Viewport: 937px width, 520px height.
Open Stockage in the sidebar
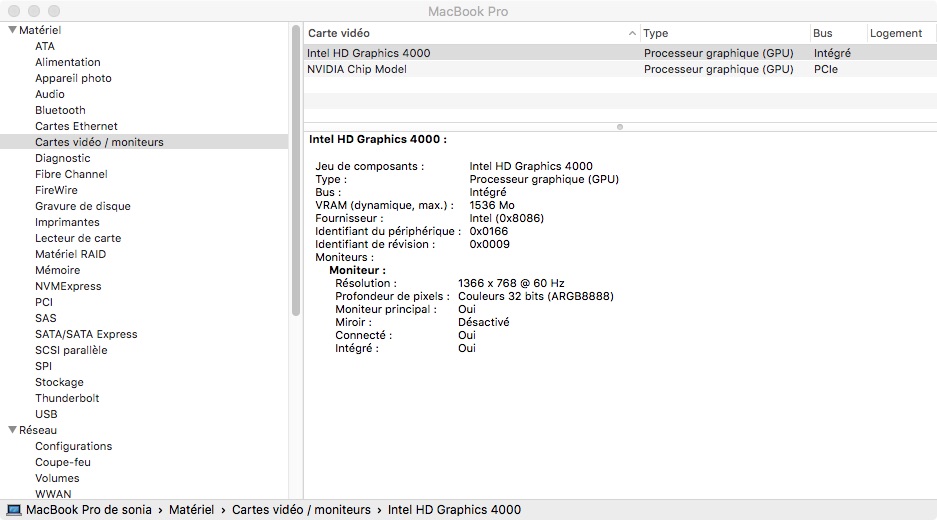point(59,382)
